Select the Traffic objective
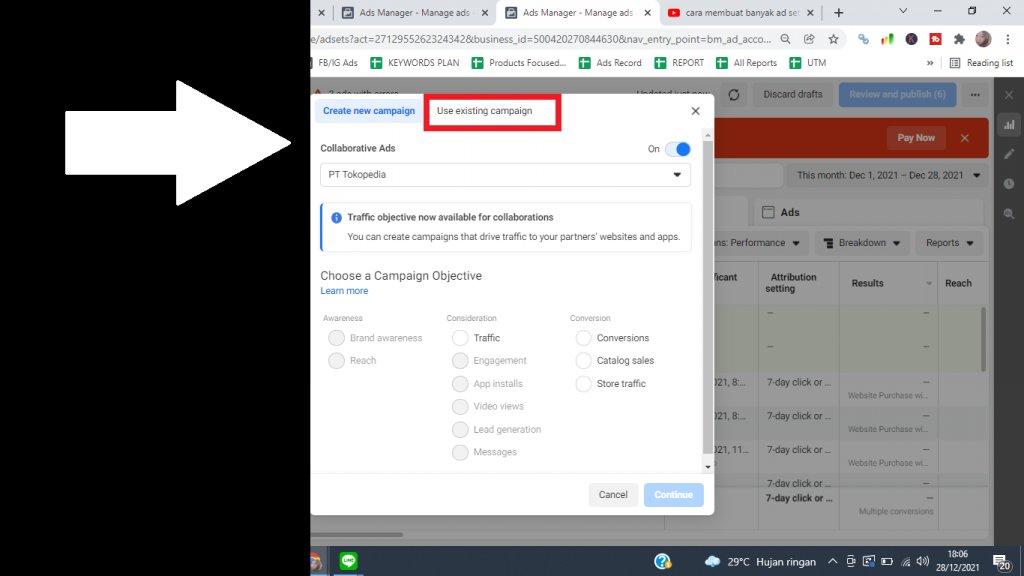Image resolution: width=1024 pixels, height=576 pixels. click(x=460, y=338)
